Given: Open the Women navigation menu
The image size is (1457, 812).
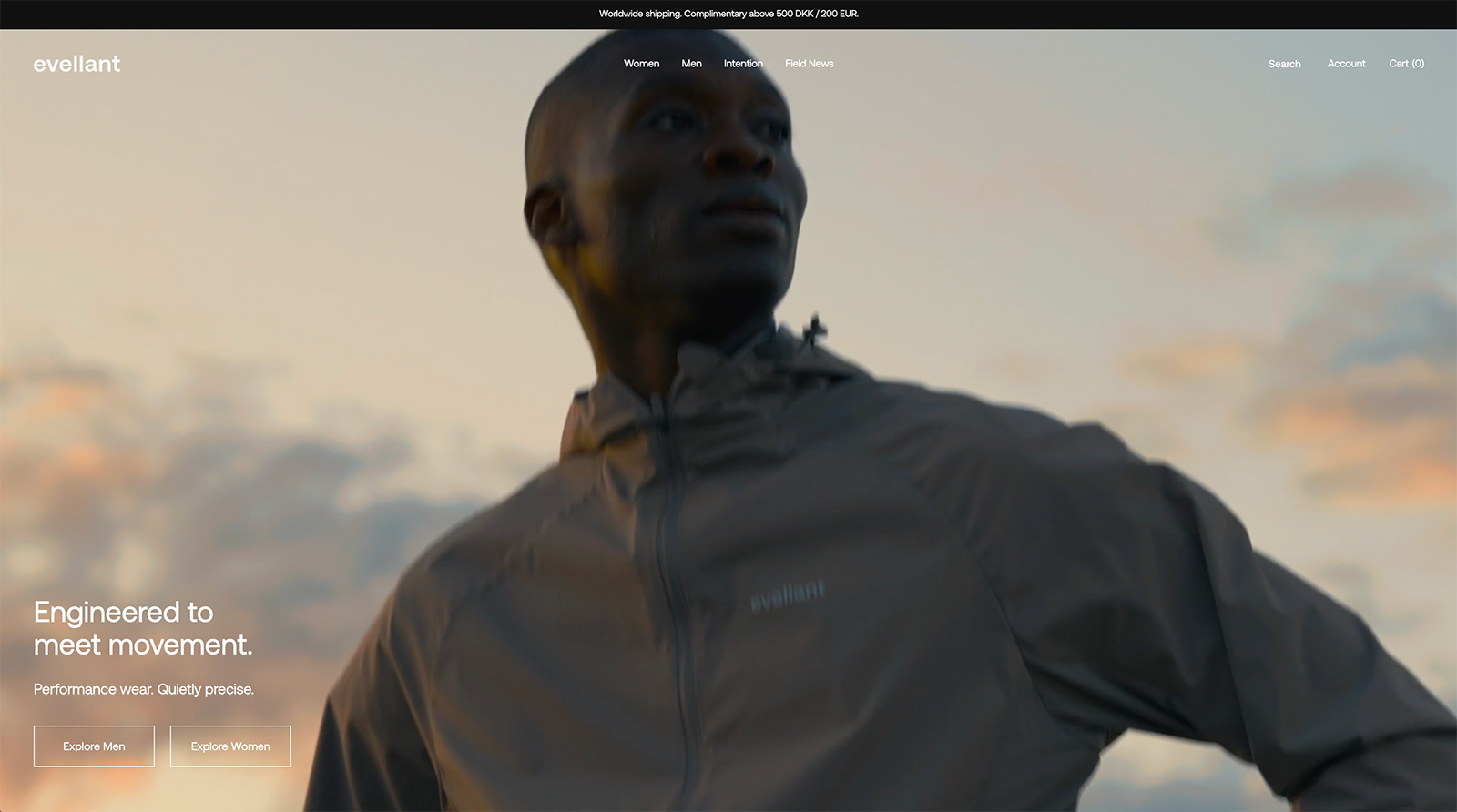Looking at the screenshot, I should pos(641,64).
